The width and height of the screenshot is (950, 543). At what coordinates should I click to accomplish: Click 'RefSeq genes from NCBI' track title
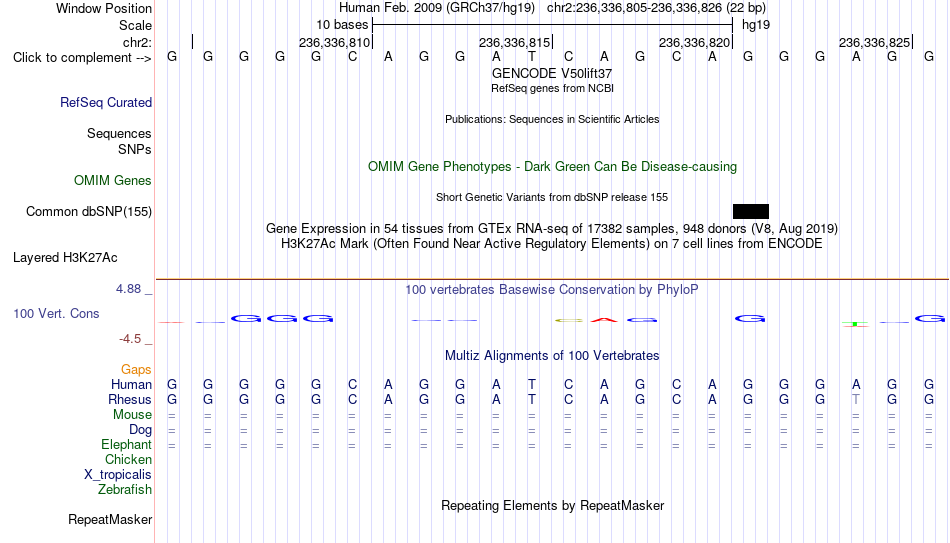(x=553, y=88)
